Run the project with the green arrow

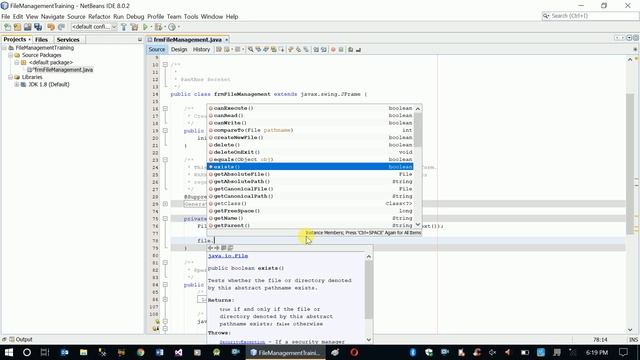pos(145,27)
